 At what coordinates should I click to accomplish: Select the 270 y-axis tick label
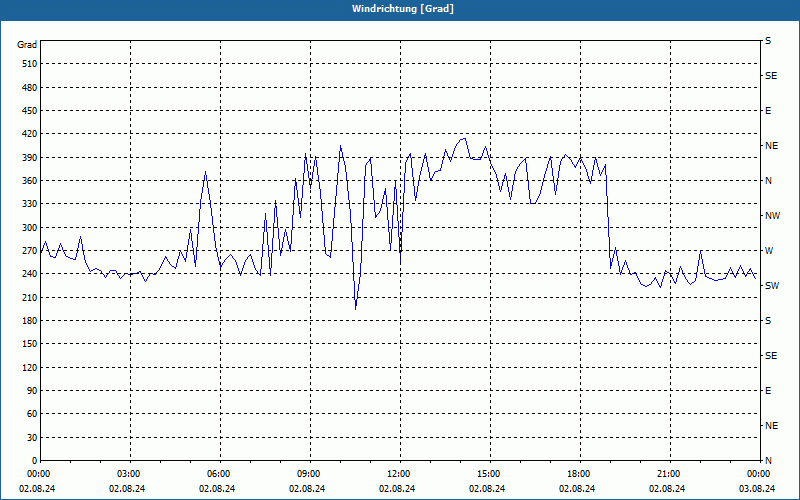click(x=30, y=251)
